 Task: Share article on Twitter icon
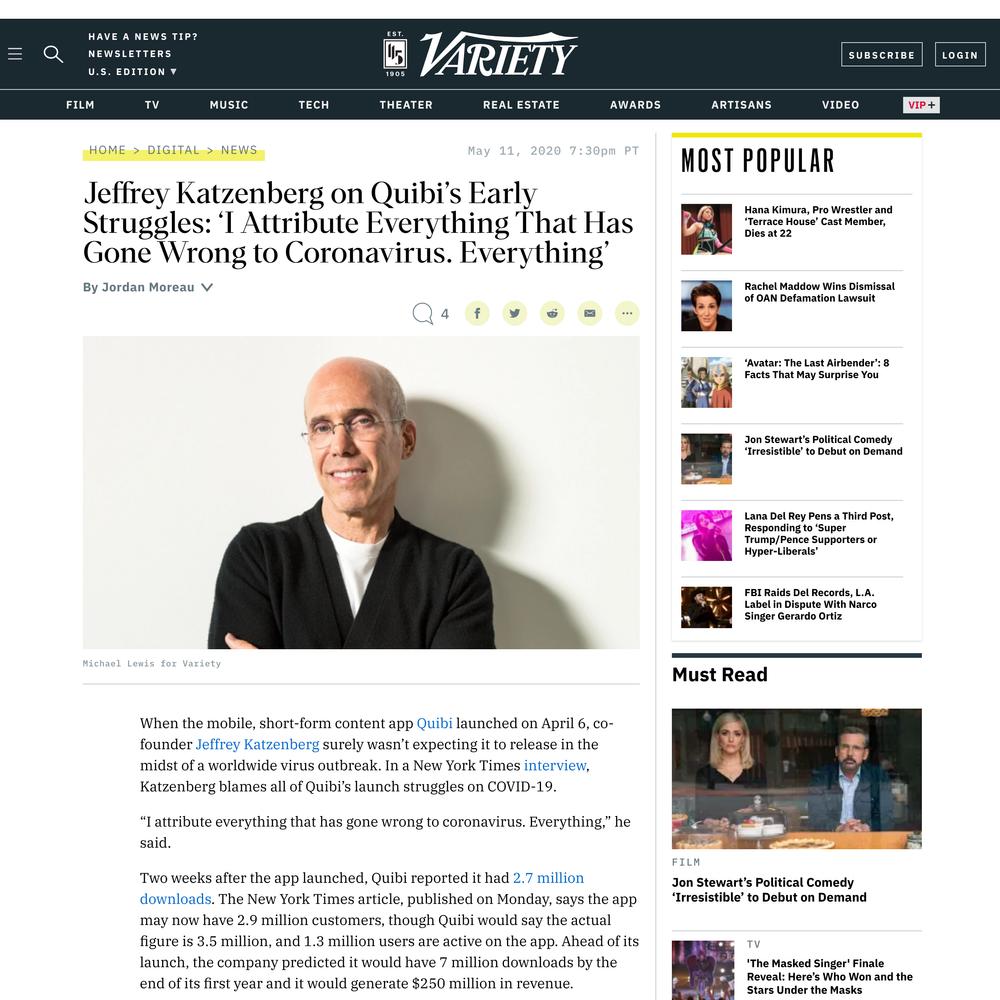pos(515,313)
